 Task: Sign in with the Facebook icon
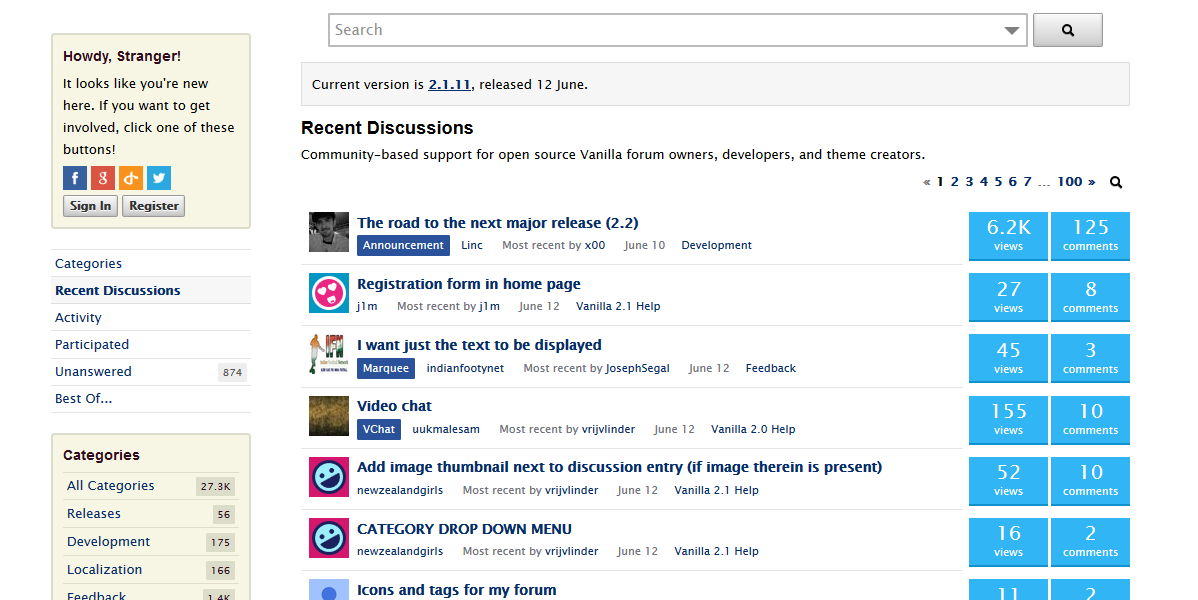point(75,178)
